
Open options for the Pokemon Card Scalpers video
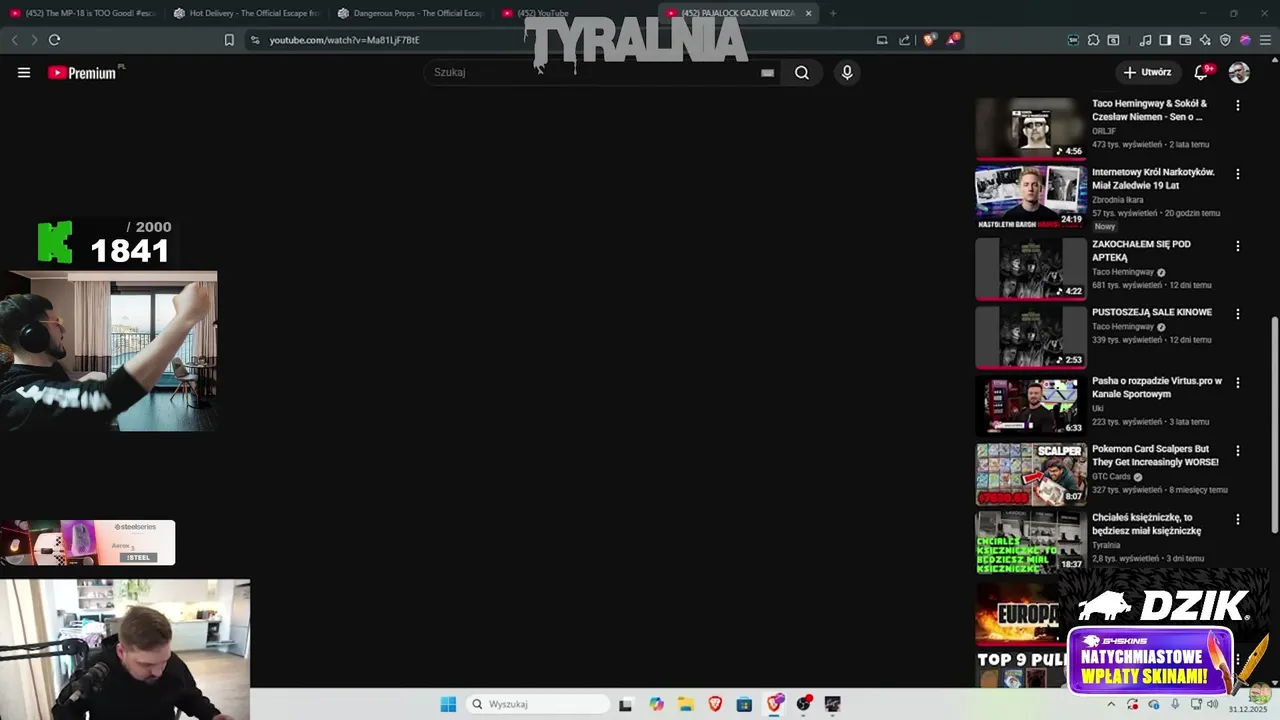point(1238,451)
